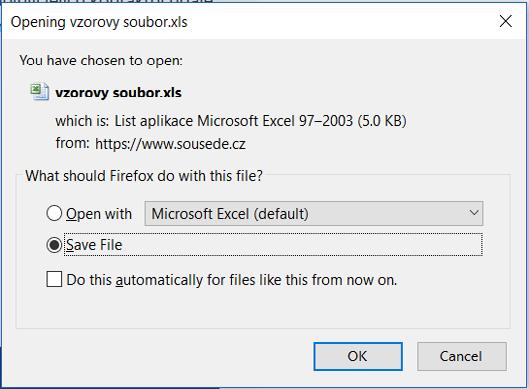Confirm the download with OK

point(358,356)
